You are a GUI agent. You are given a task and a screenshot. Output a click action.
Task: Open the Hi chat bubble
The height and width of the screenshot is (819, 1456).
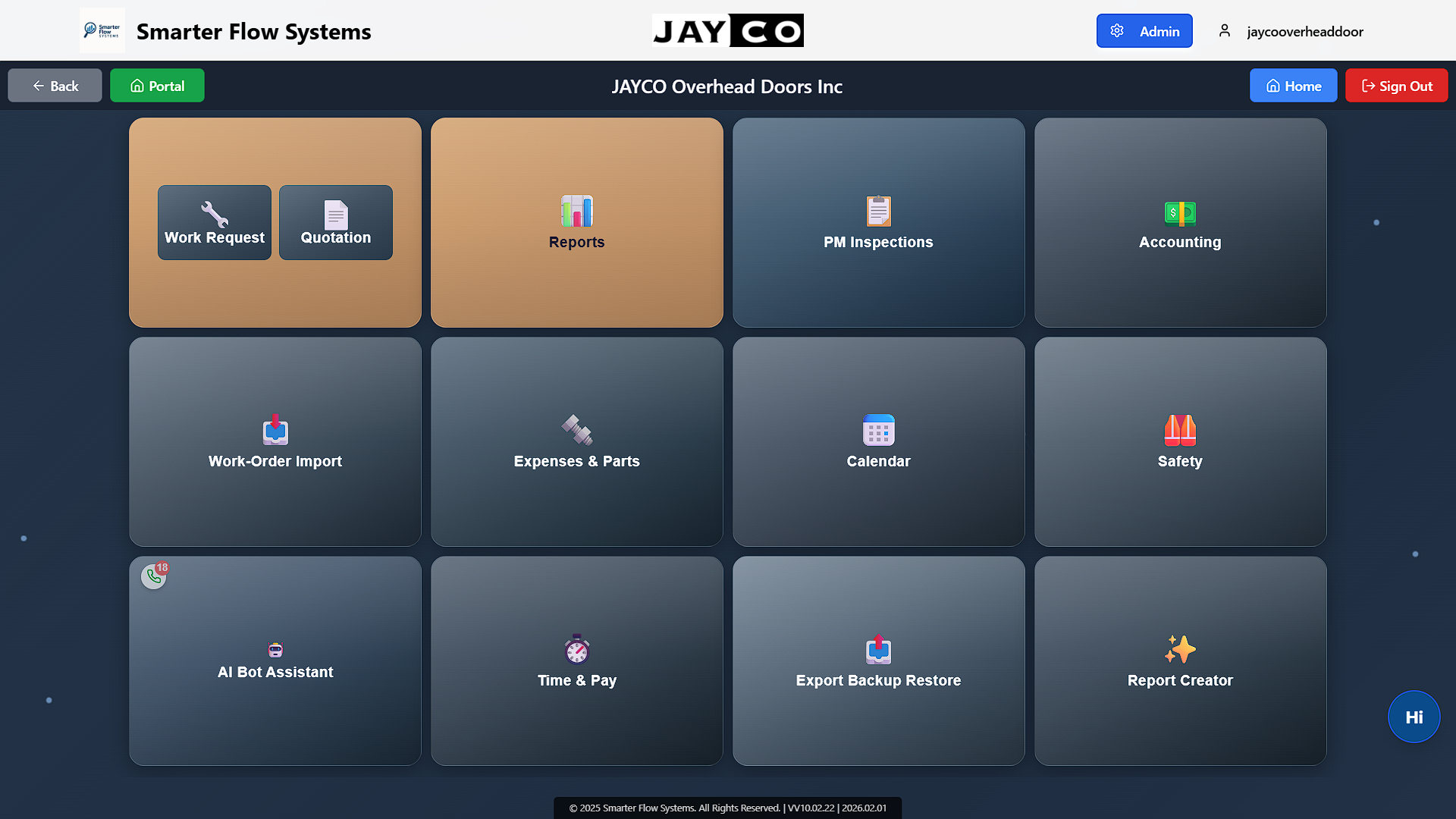tap(1414, 717)
